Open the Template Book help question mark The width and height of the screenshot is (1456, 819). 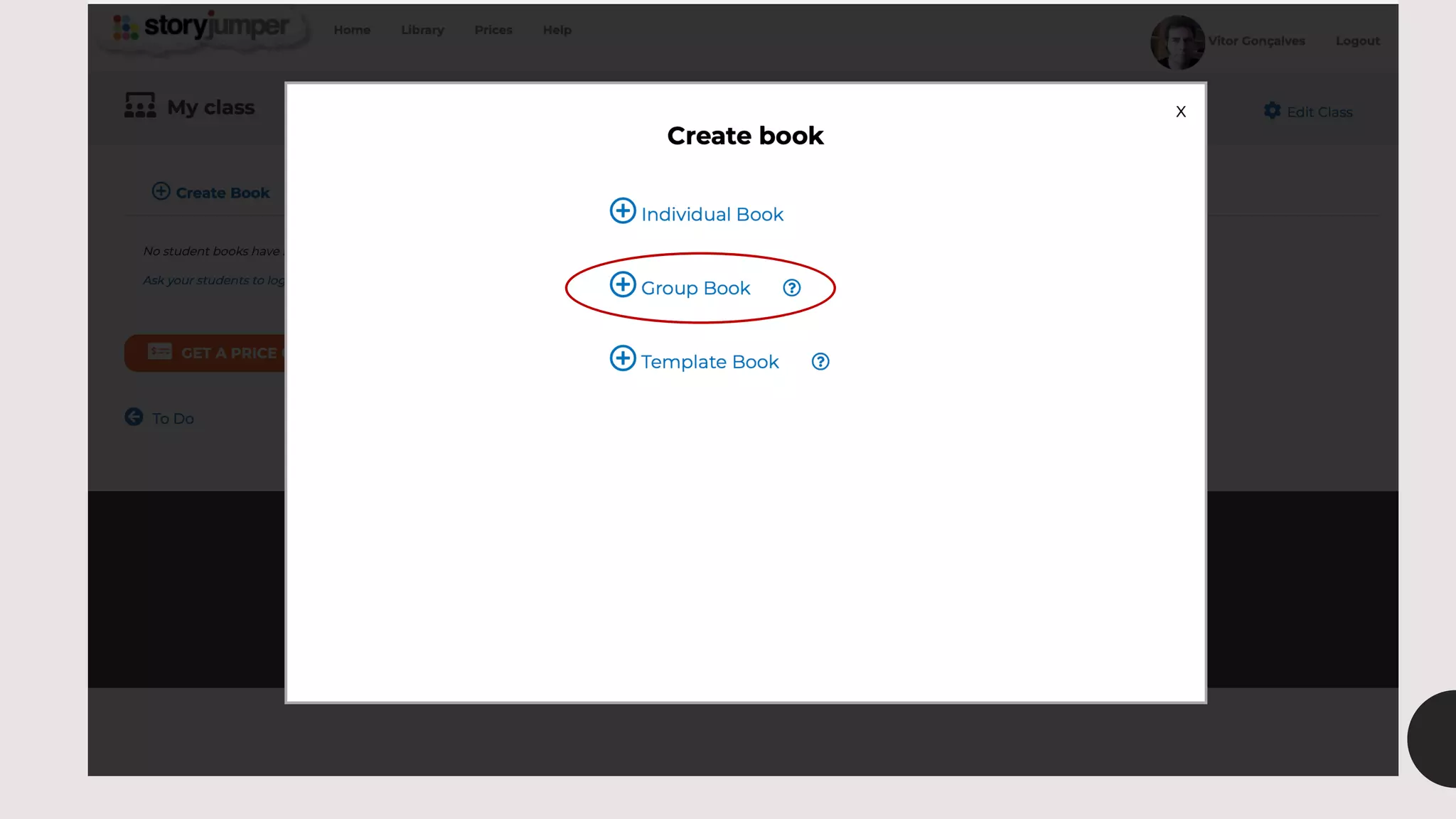pos(820,362)
